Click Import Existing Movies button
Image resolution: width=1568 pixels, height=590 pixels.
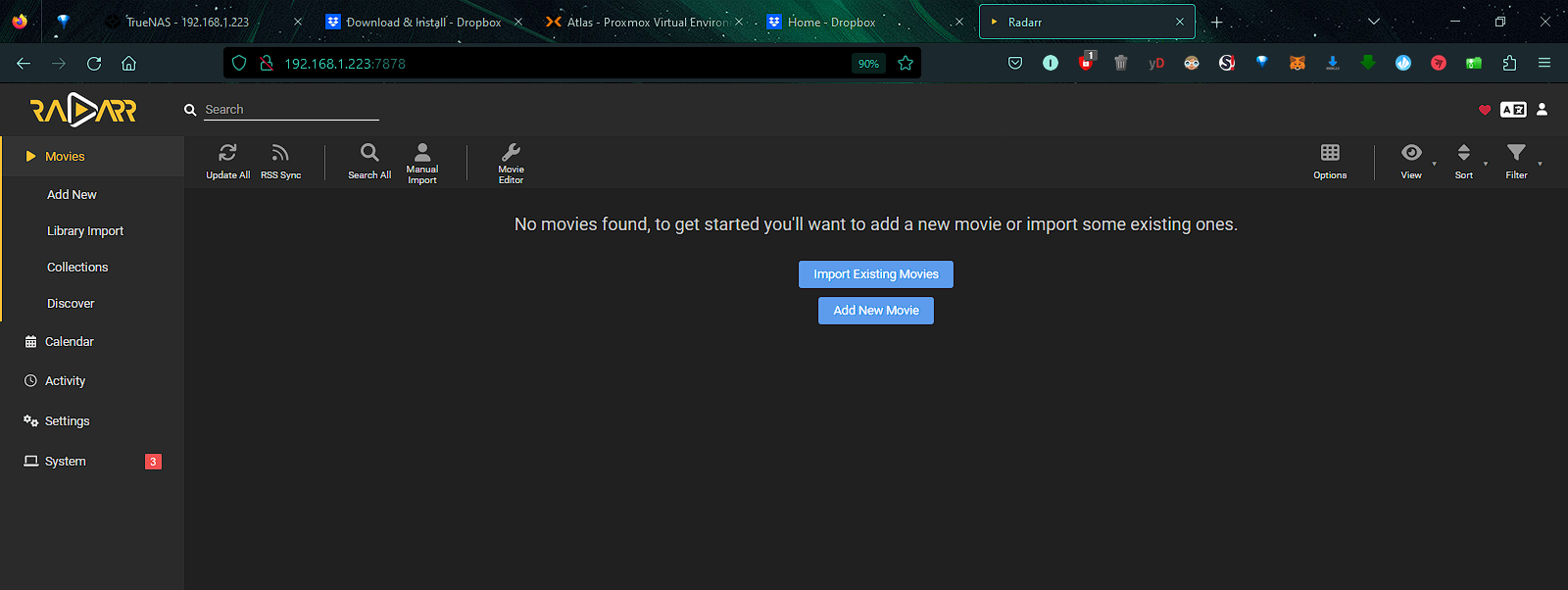click(x=876, y=274)
